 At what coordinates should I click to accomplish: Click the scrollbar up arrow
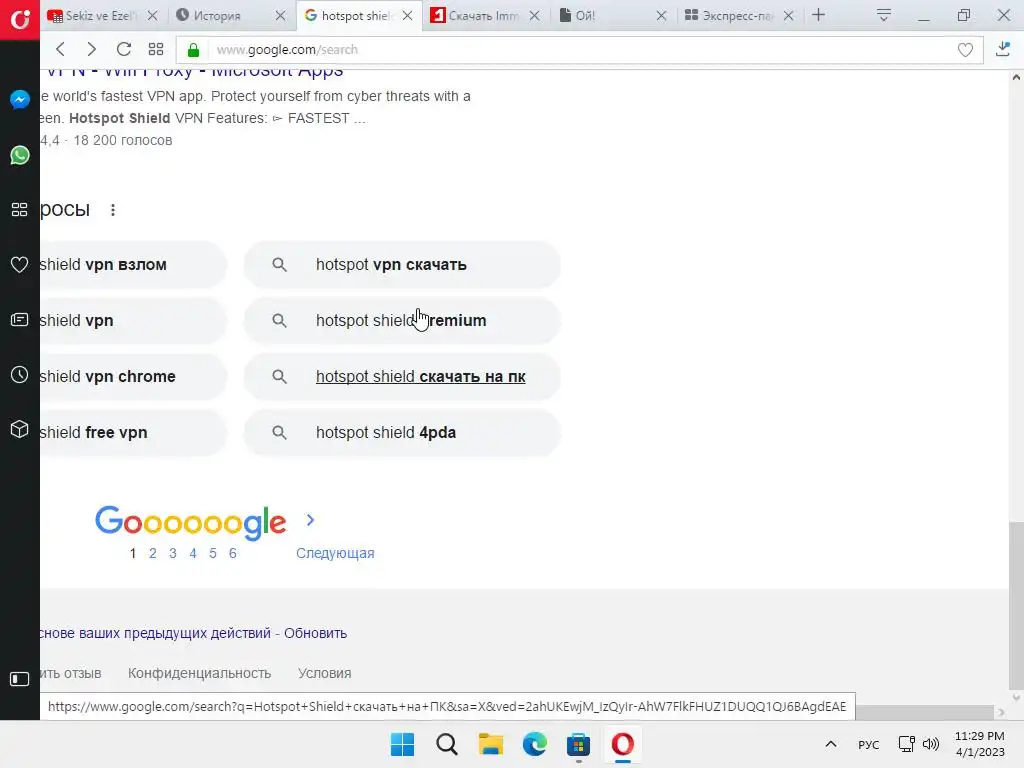coord(1016,77)
